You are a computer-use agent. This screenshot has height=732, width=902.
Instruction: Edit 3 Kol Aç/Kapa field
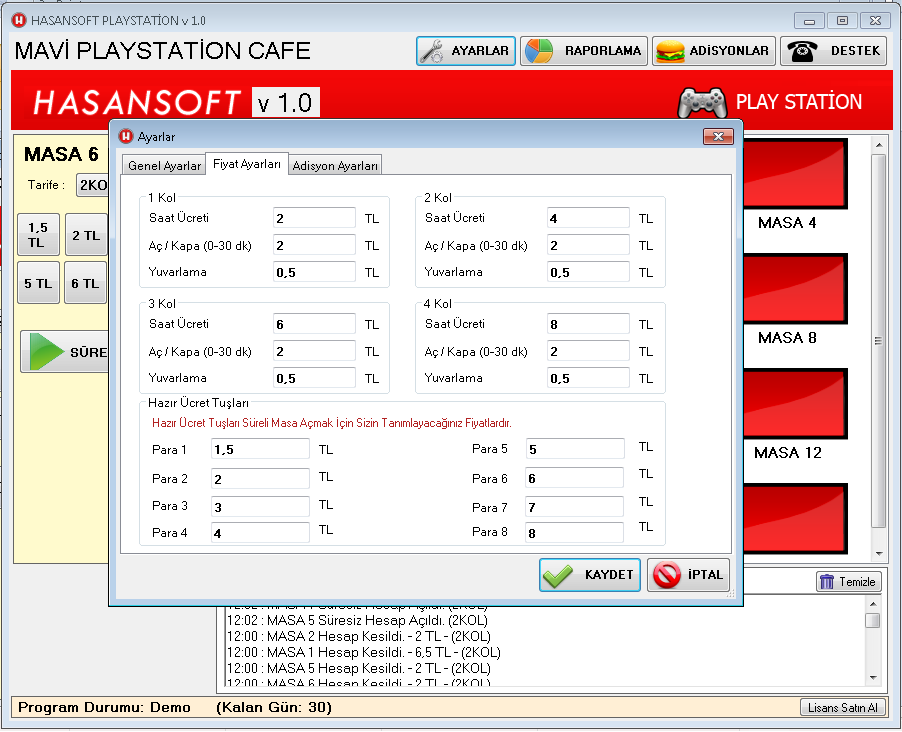314,351
